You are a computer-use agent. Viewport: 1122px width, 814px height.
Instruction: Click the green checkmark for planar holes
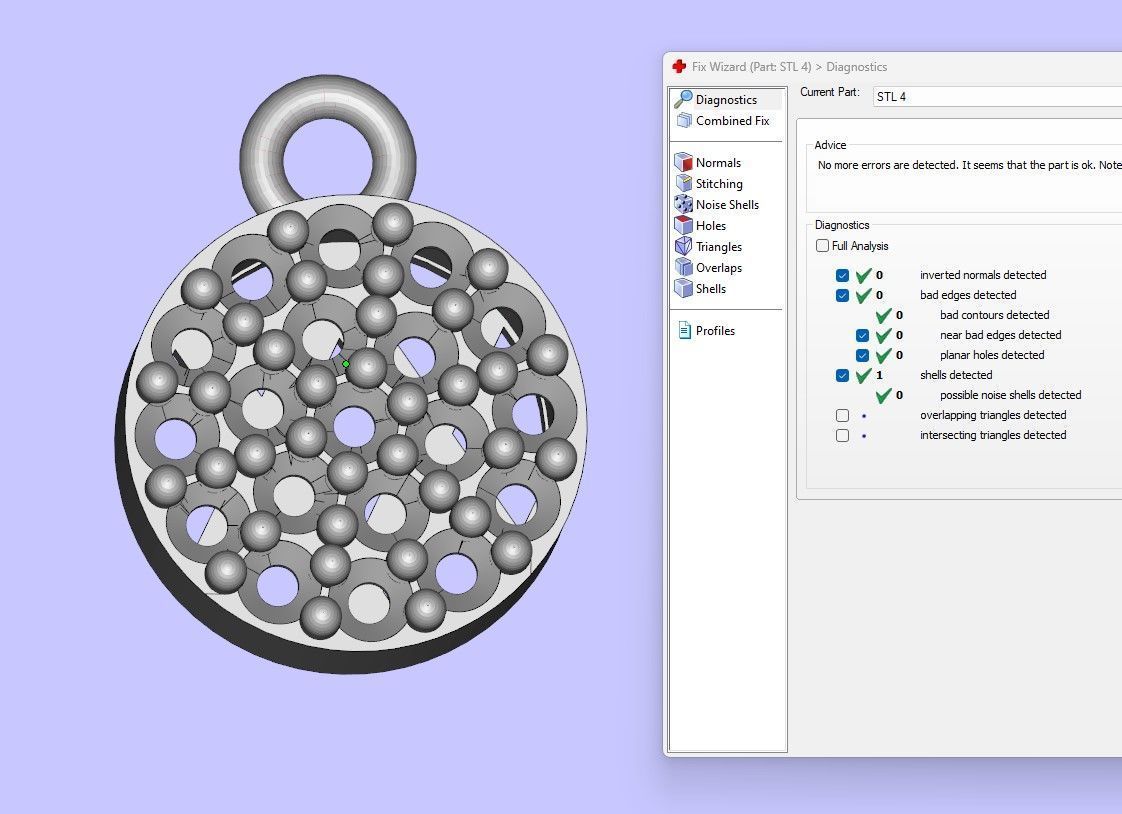click(x=884, y=355)
